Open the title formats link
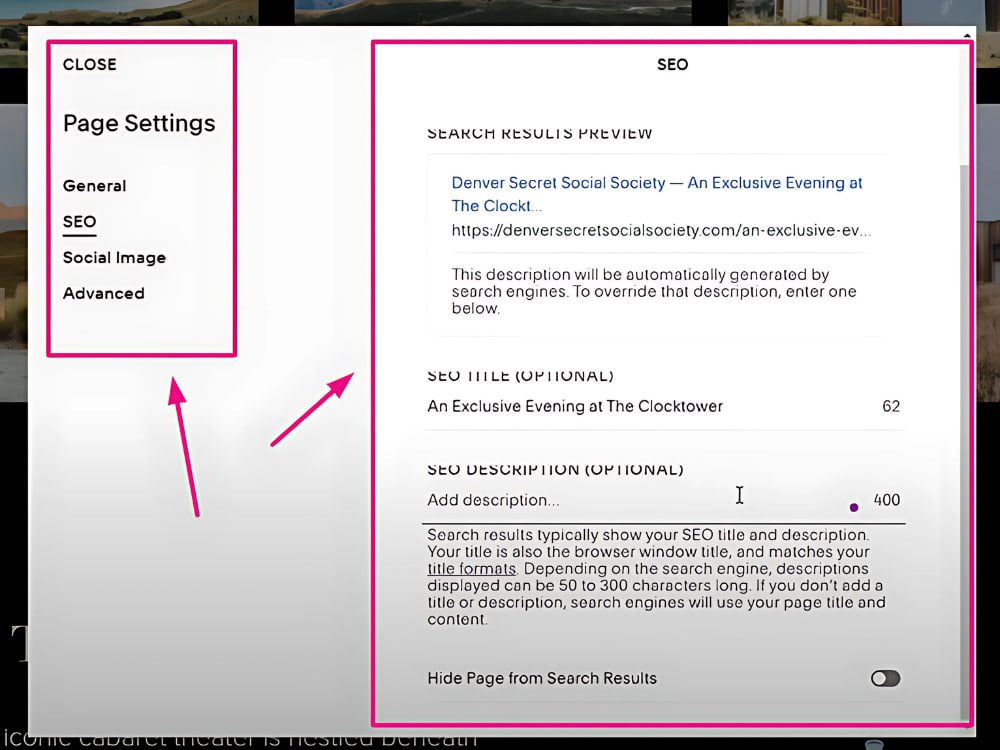 tap(471, 569)
